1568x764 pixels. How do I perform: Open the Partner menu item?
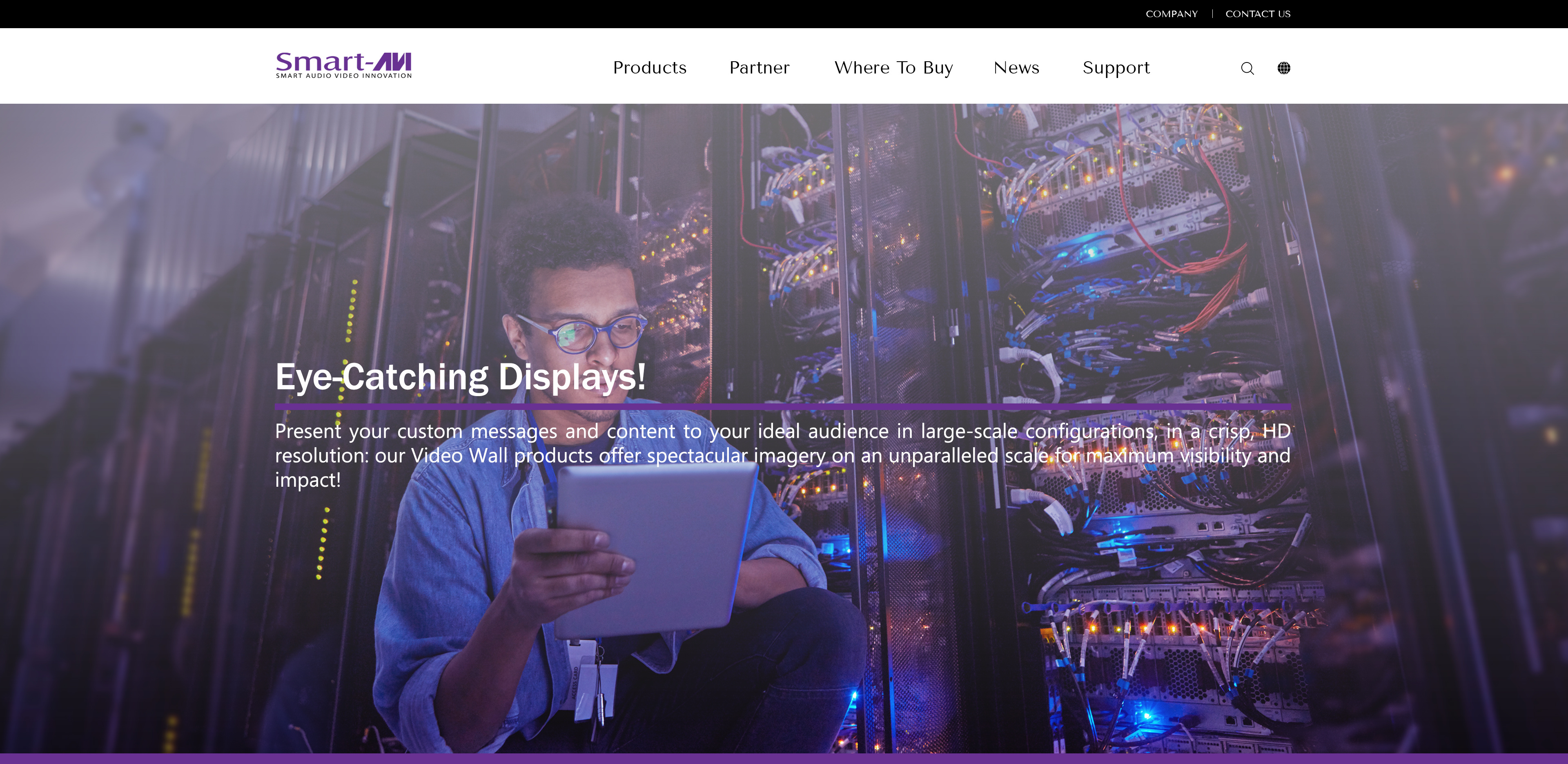(759, 67)
